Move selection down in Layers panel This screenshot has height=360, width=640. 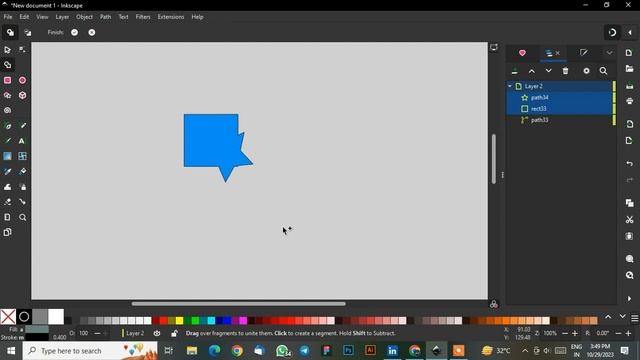click(x=548, y=71)
